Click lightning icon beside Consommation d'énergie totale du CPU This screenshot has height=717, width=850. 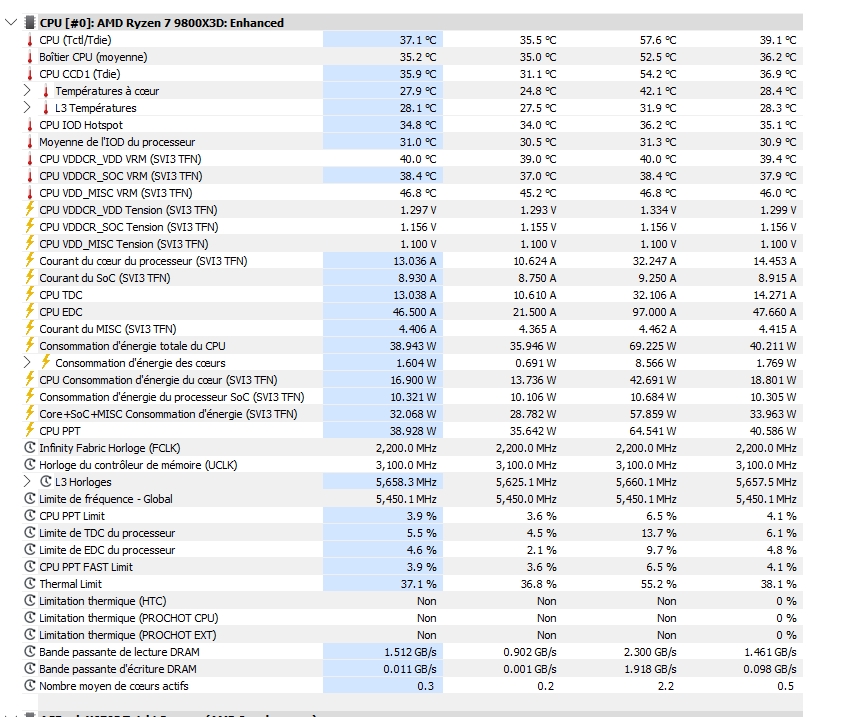30,345
